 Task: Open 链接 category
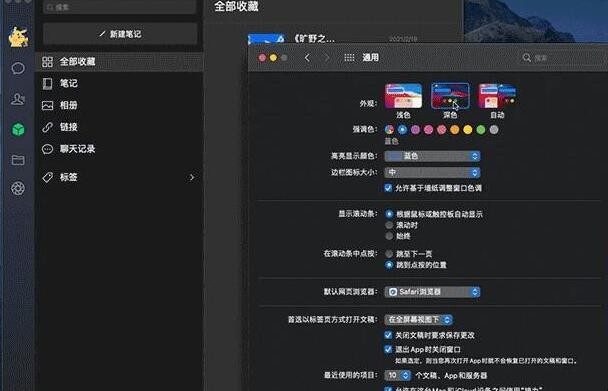119,127
